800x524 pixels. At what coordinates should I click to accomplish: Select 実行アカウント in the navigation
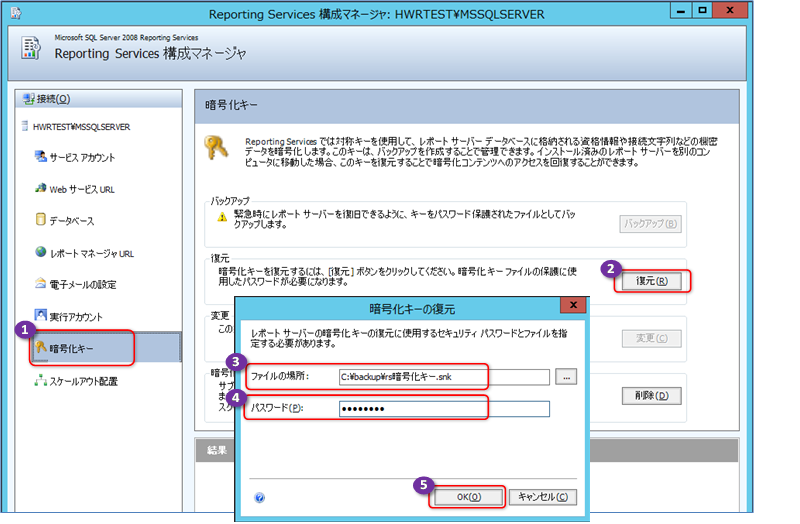[76, 317]
